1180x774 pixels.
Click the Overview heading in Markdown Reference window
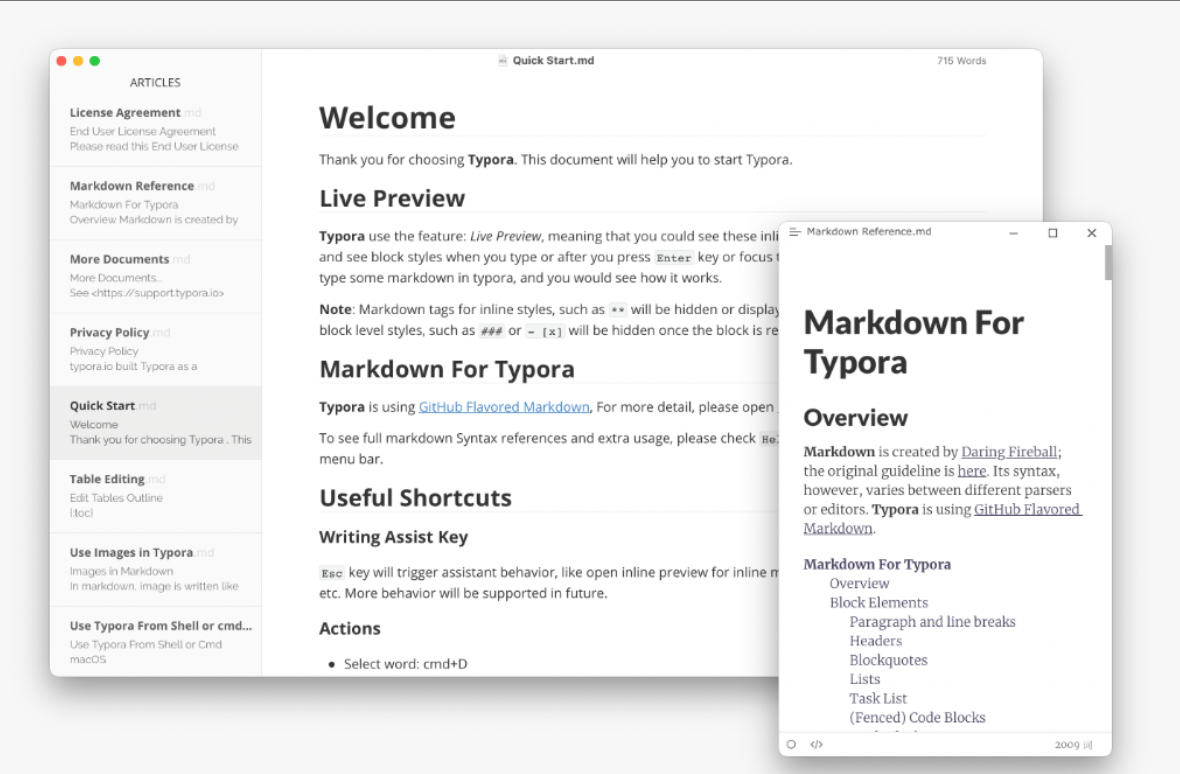pyautogui.click(x=856, y=418)
